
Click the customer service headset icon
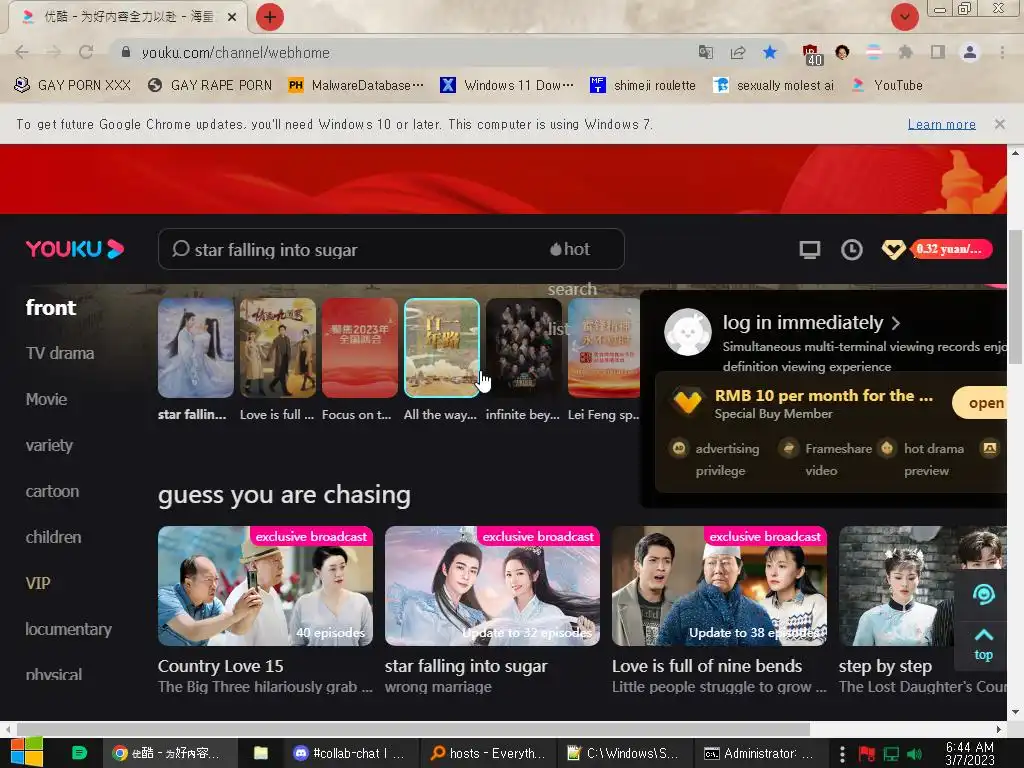984,594
